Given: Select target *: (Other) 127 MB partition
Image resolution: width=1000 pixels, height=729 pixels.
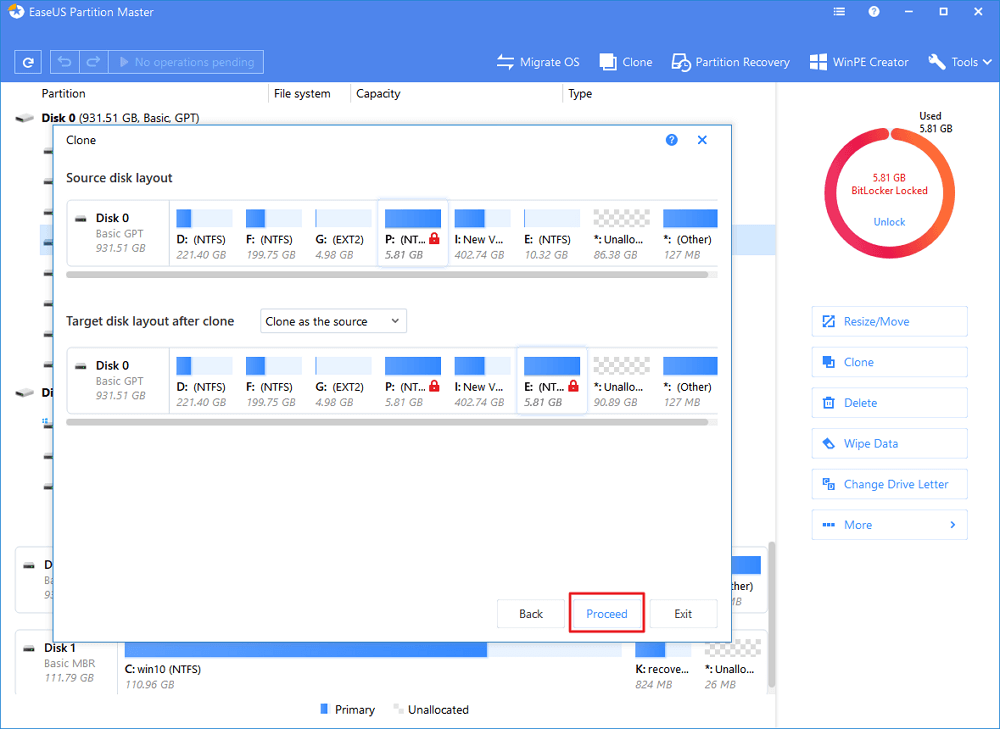Looking at the screenshot, I should pyautogui.click(x=689, y=381).
